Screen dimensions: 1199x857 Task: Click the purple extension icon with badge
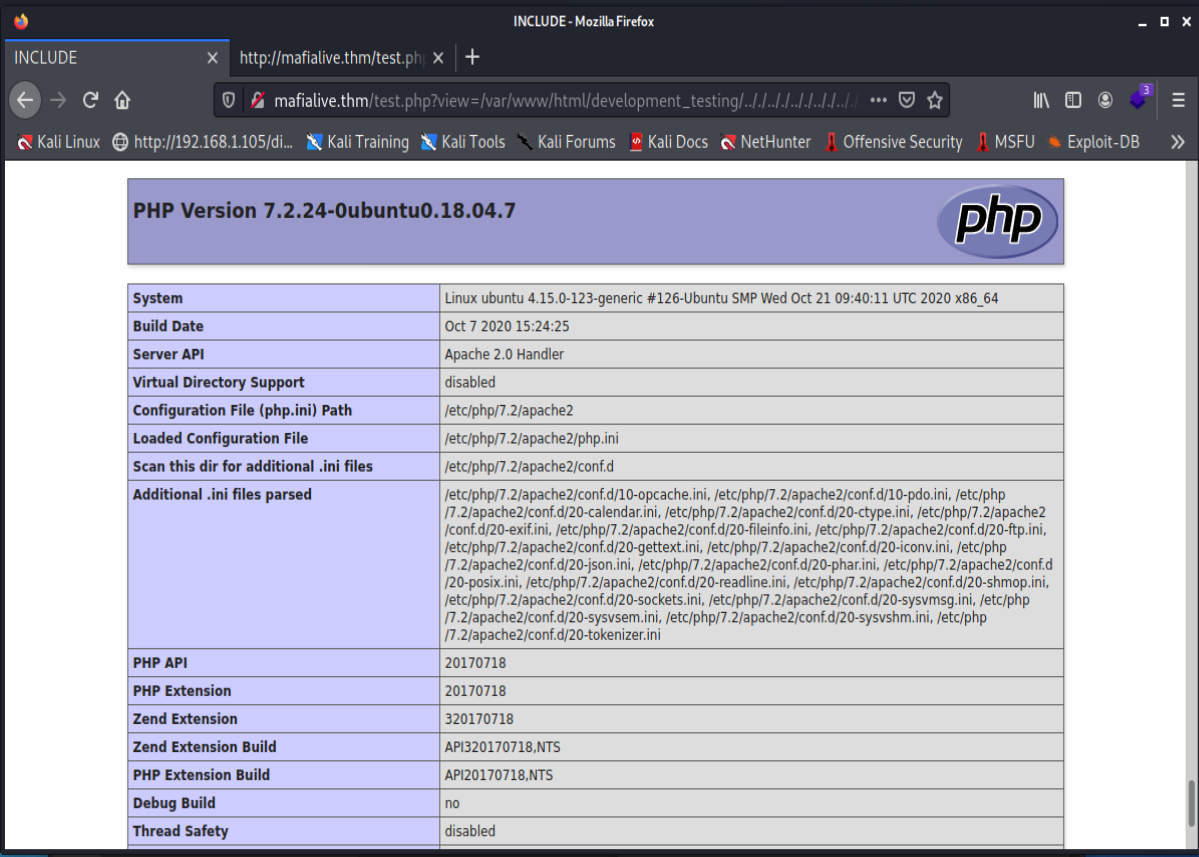1139,99
